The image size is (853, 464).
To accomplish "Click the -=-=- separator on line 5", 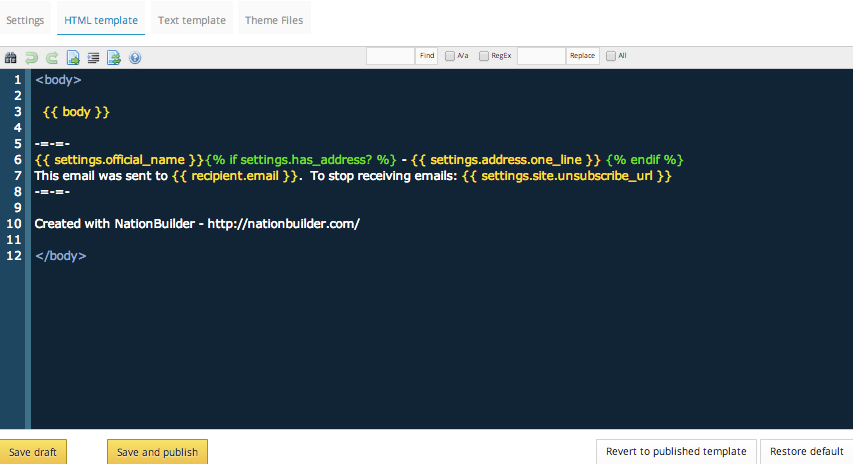I will point(52,144).
